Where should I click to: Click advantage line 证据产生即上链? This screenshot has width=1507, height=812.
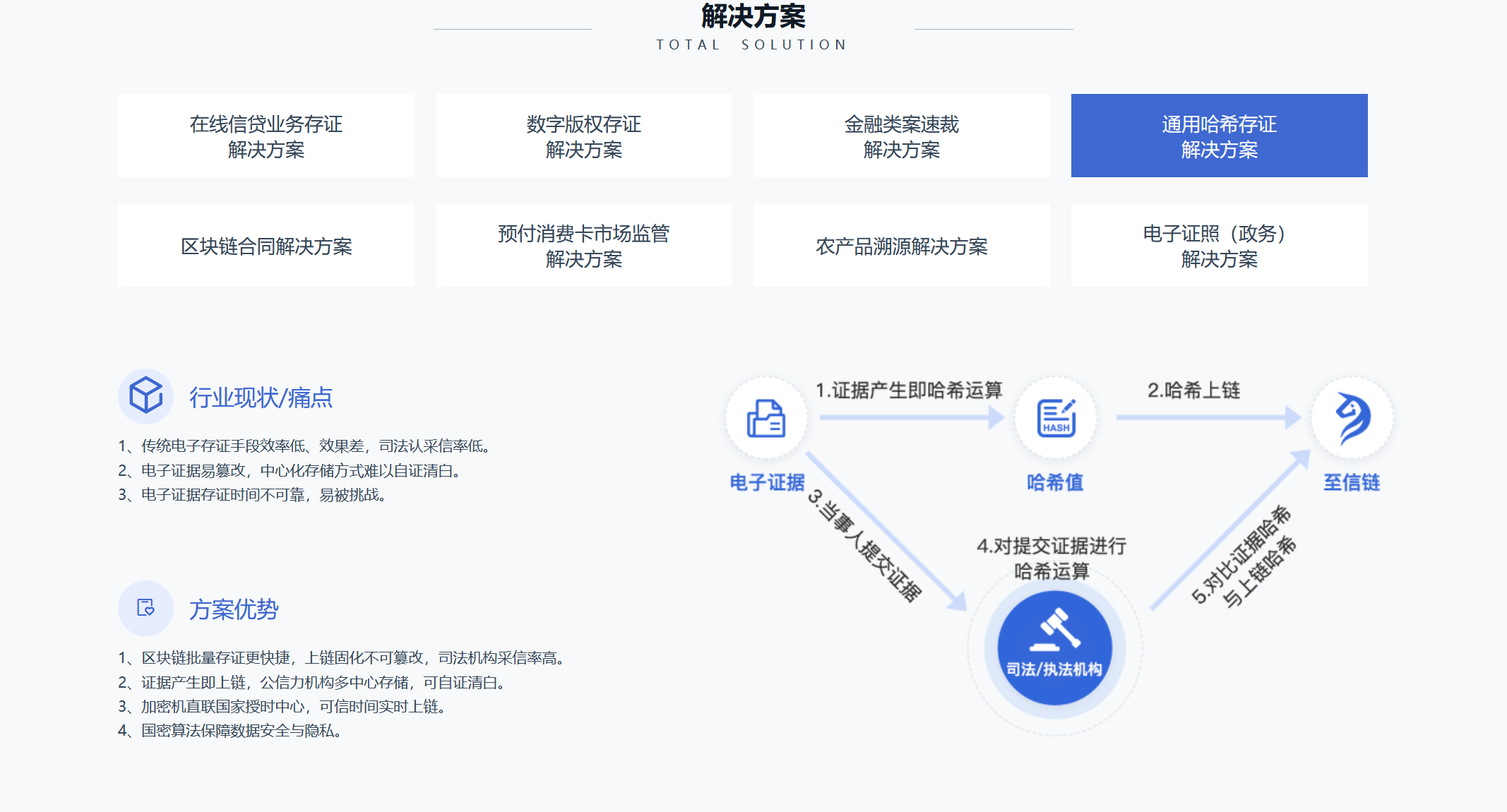[x=311, y=682]
